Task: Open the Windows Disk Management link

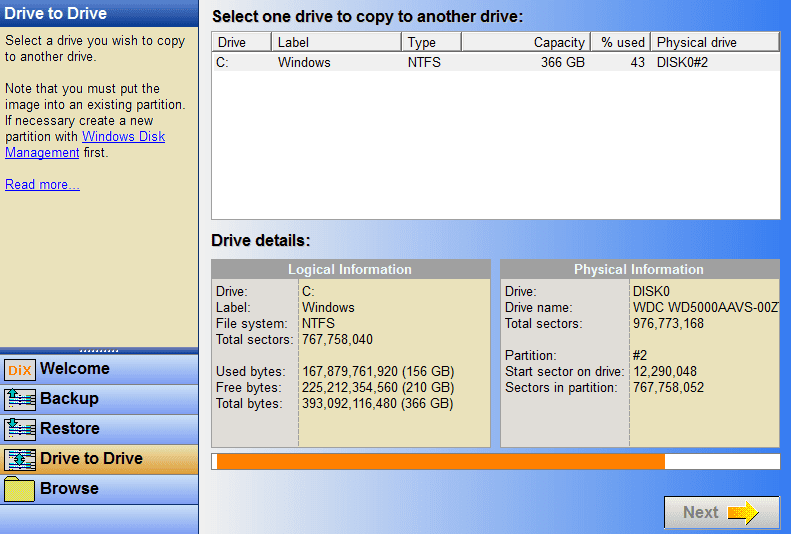Action: point(85,145)
